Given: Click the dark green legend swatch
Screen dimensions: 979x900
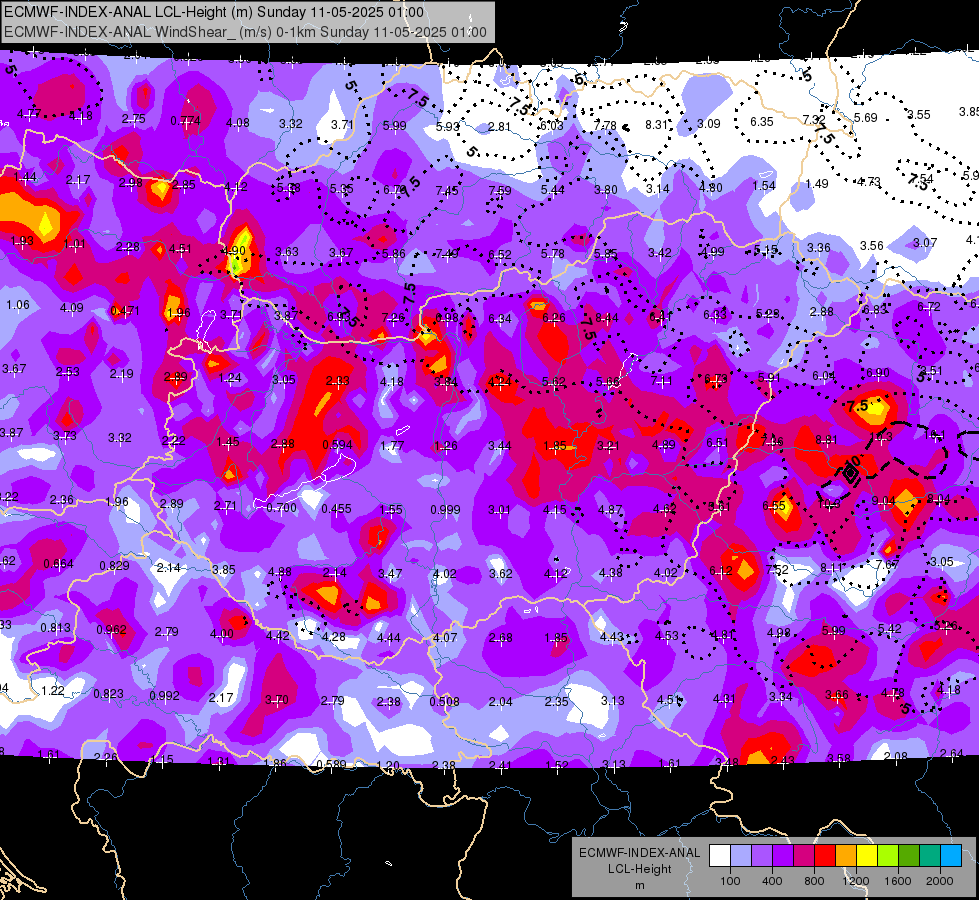Looking at the screenshot, I should (908, 856).
